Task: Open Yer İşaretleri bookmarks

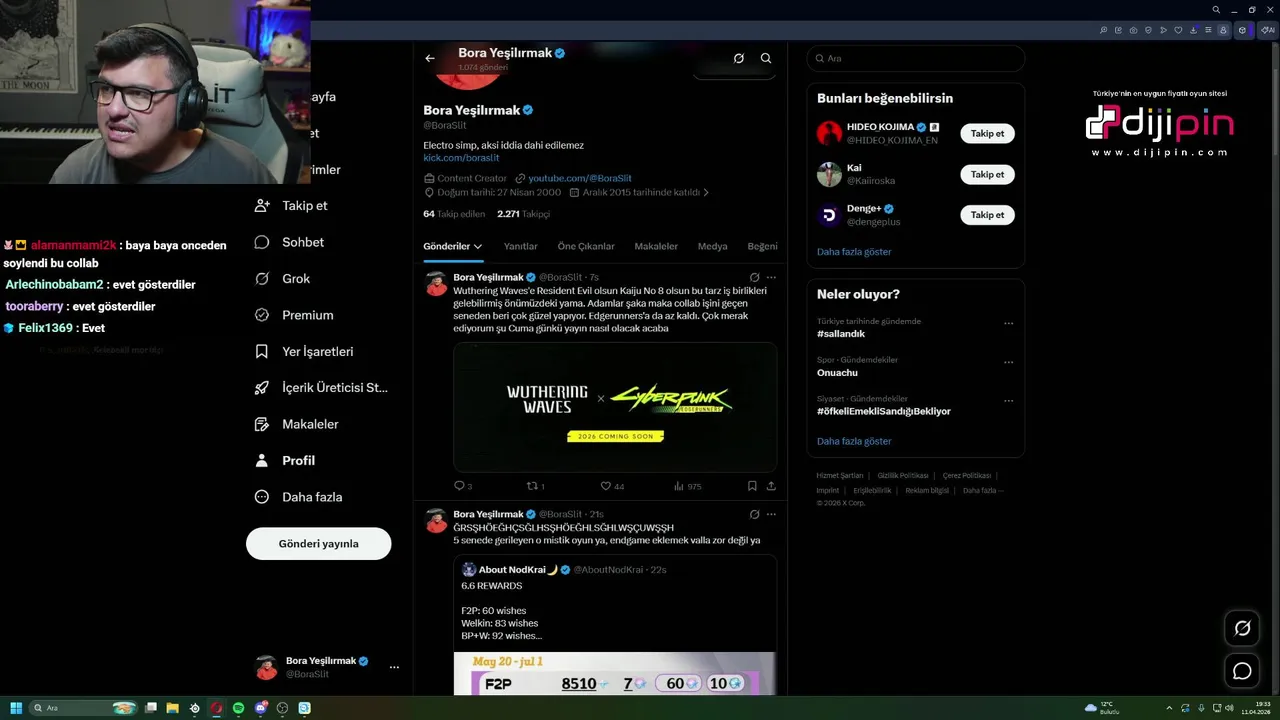Action: [x=304, y=352]
